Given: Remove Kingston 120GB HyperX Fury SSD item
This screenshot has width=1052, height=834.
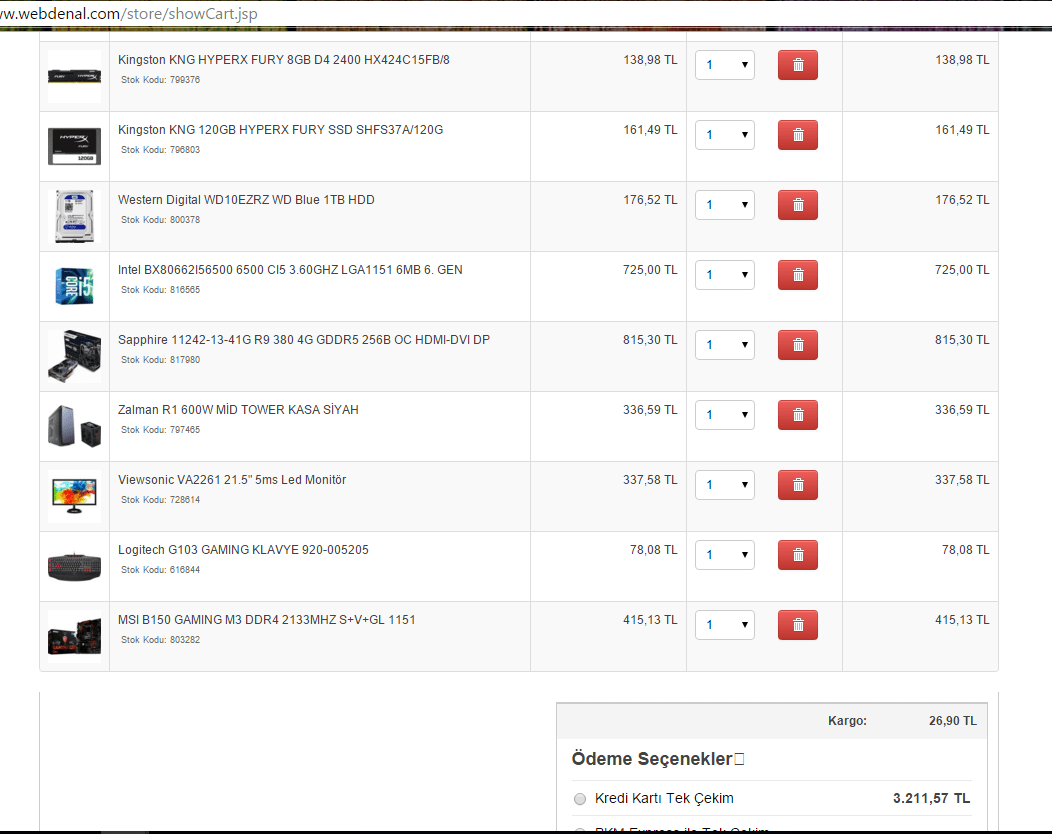Looking at the screenshot, I should (798, 135).
